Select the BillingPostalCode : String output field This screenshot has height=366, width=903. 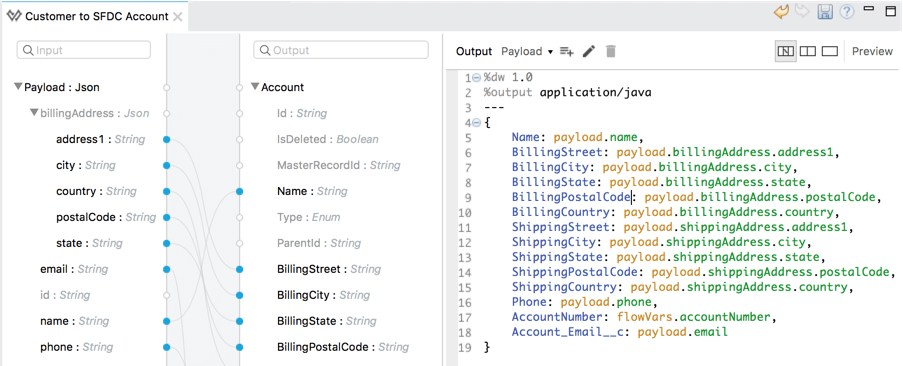[343, 347]
